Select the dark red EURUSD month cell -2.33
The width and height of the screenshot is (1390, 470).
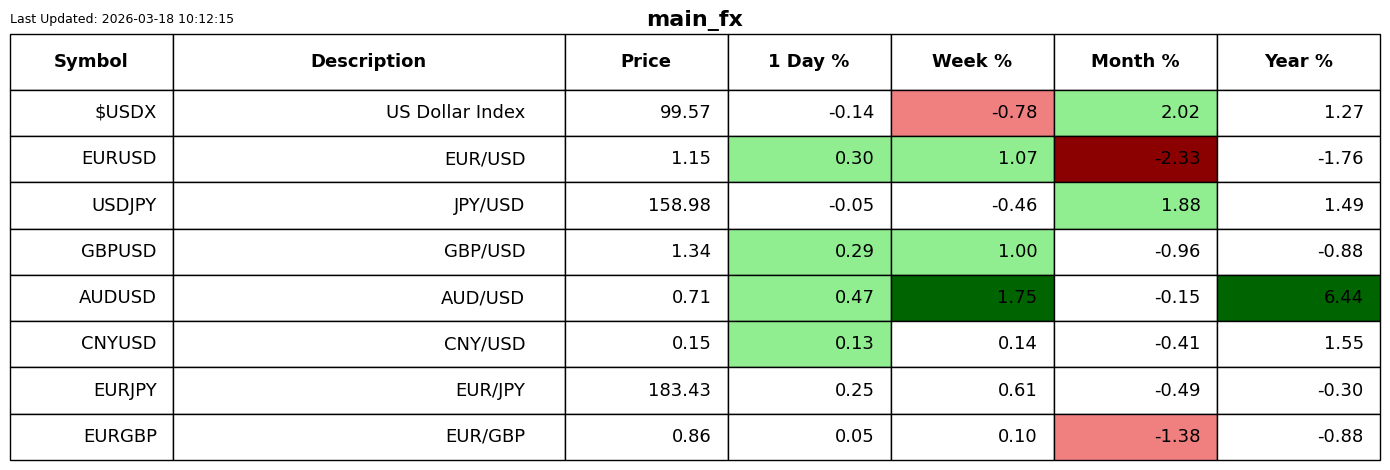pos(1135,159)
